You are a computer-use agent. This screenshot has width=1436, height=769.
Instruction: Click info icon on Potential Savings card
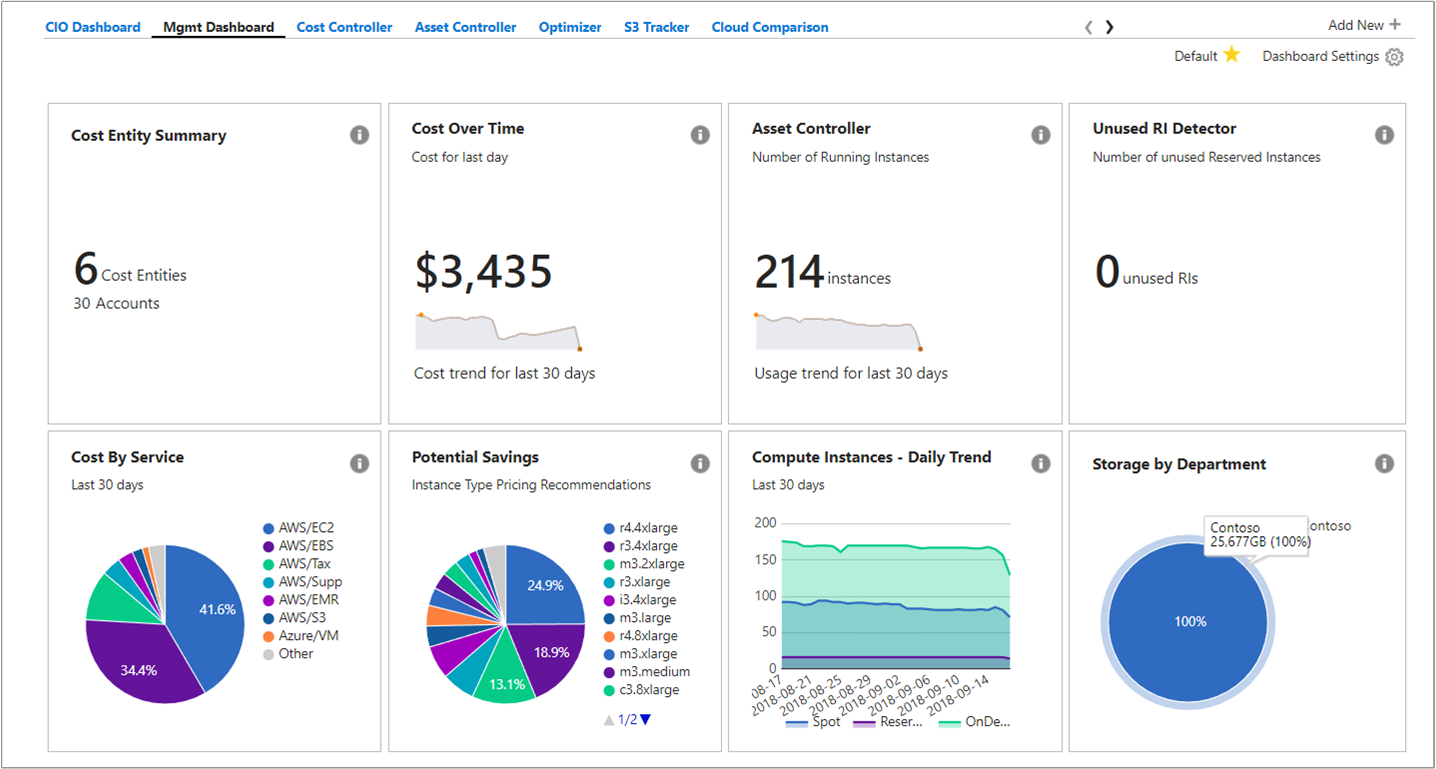[700, 463]
